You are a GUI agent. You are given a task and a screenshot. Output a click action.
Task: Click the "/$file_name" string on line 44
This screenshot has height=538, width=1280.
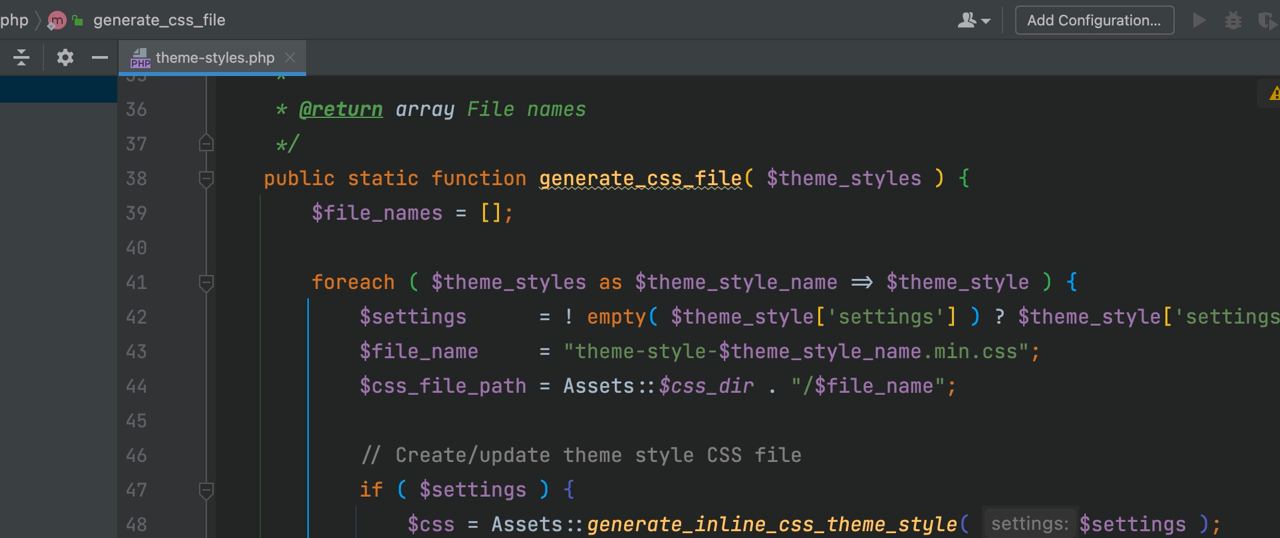pos(868,386)
